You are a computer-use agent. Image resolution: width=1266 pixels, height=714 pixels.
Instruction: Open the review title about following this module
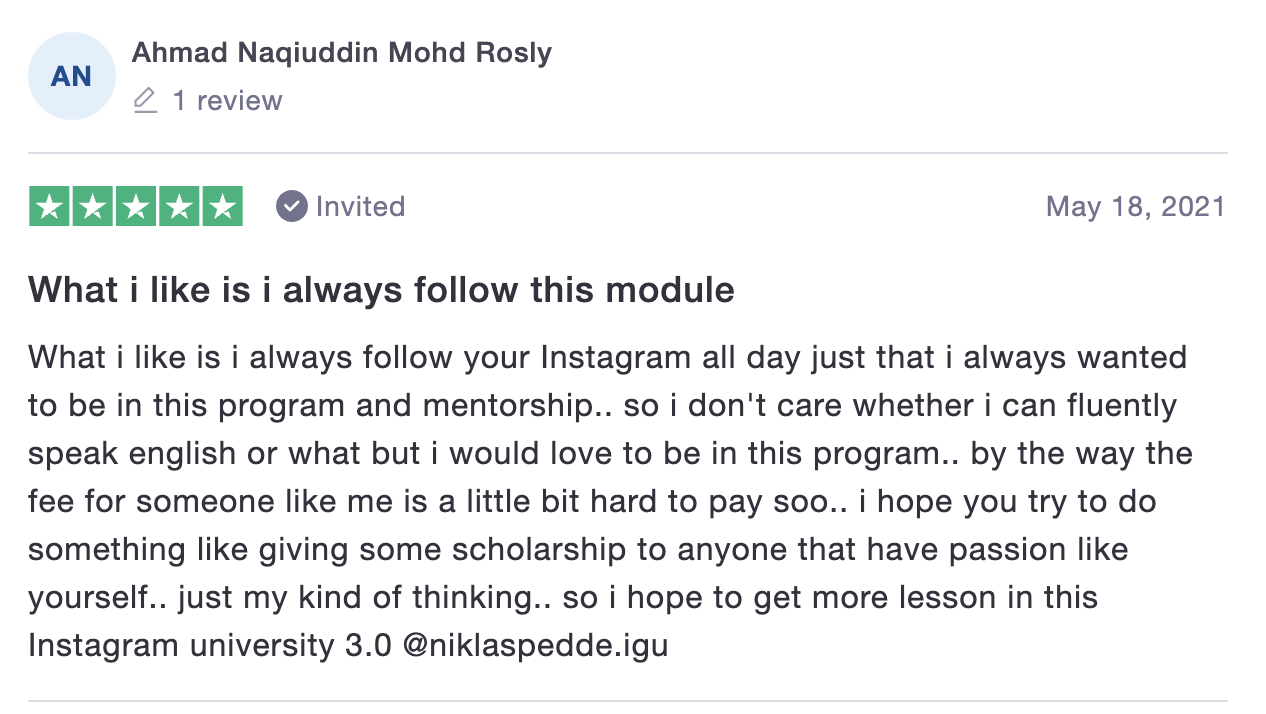(381, 291)
